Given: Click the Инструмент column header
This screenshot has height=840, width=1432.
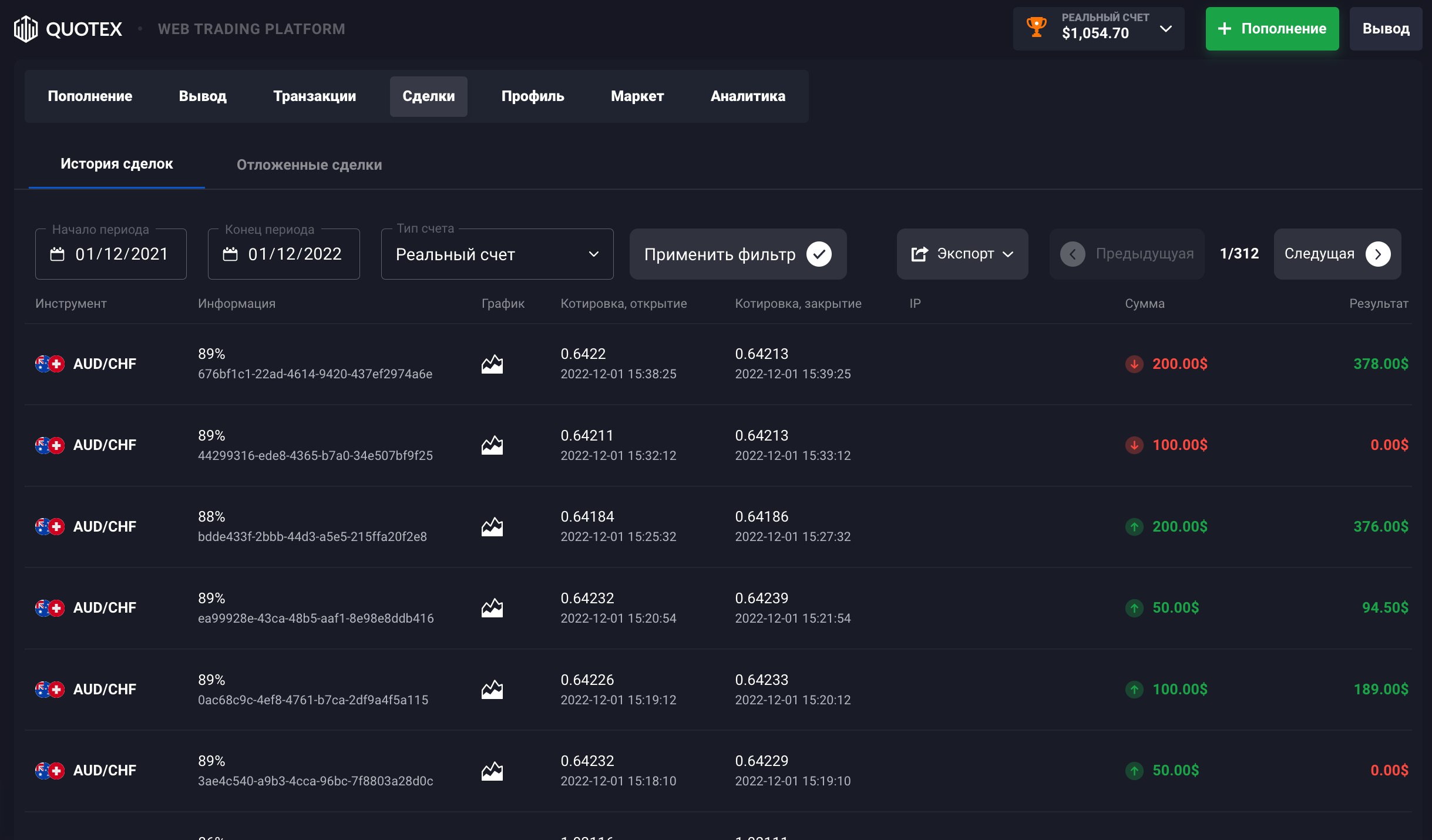Looking at the screenshot, I should 71,304.
